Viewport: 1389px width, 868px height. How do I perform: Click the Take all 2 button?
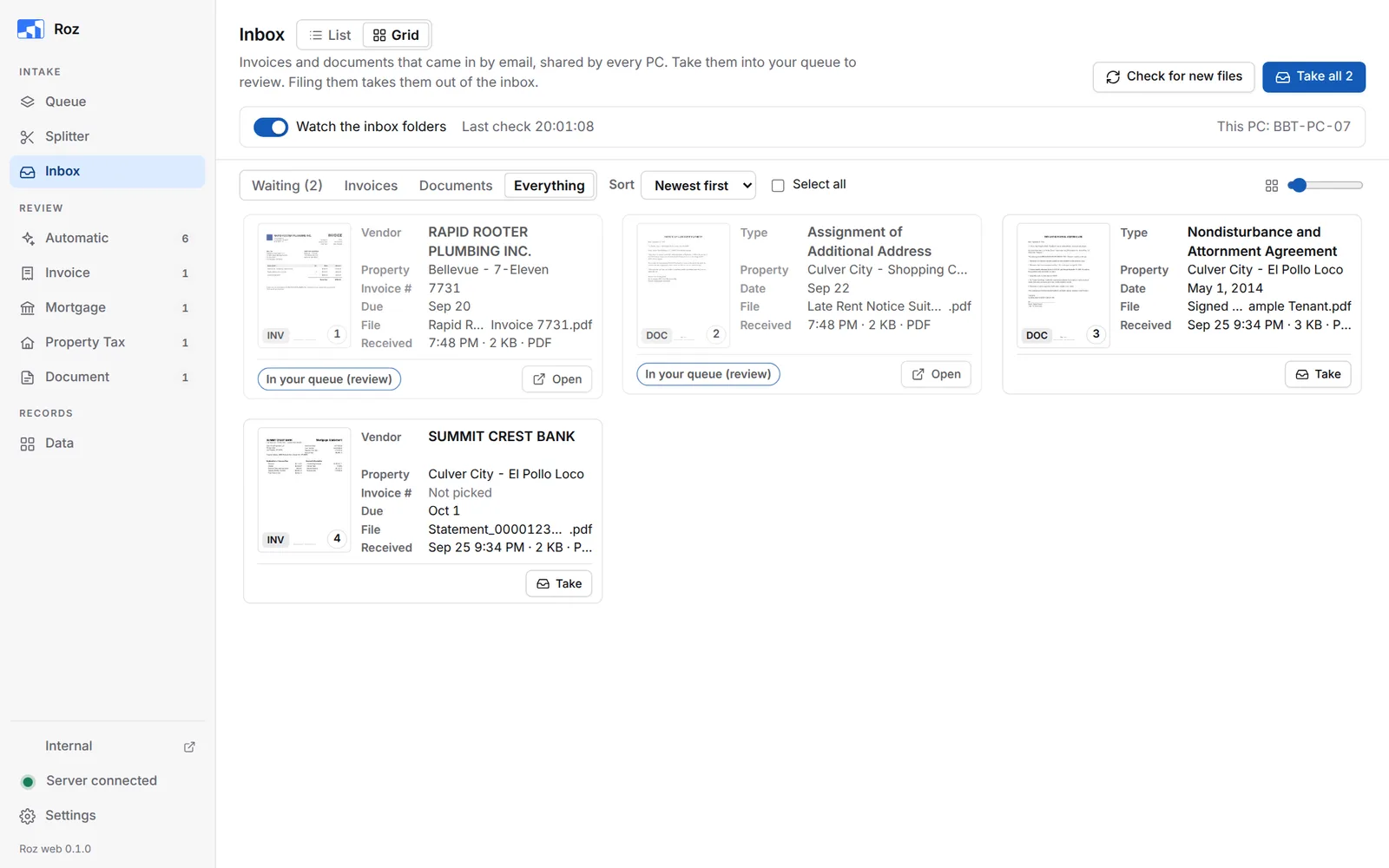[x=1313, y=76]
